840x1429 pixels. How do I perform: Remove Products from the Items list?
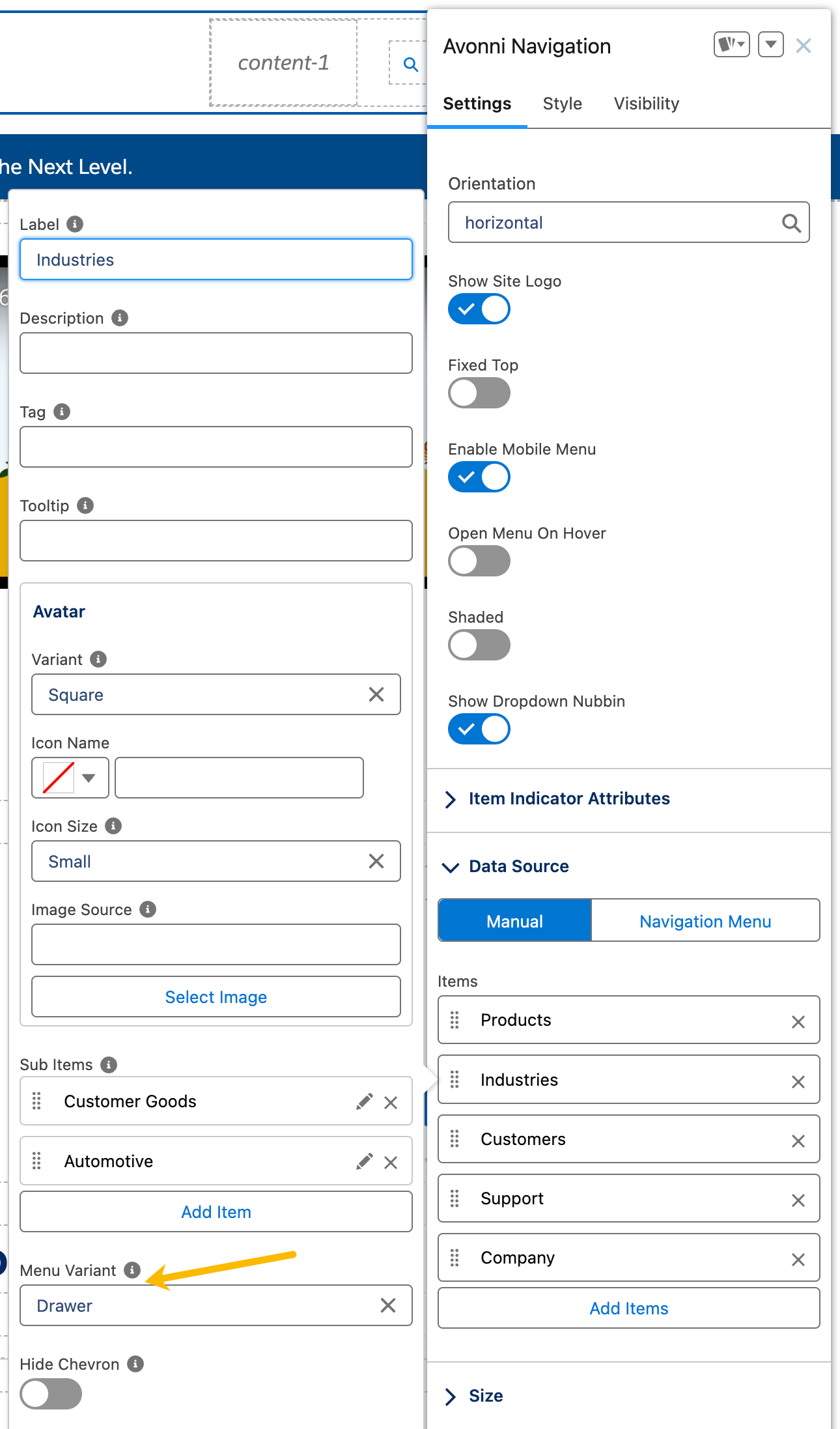(798, 1022)
